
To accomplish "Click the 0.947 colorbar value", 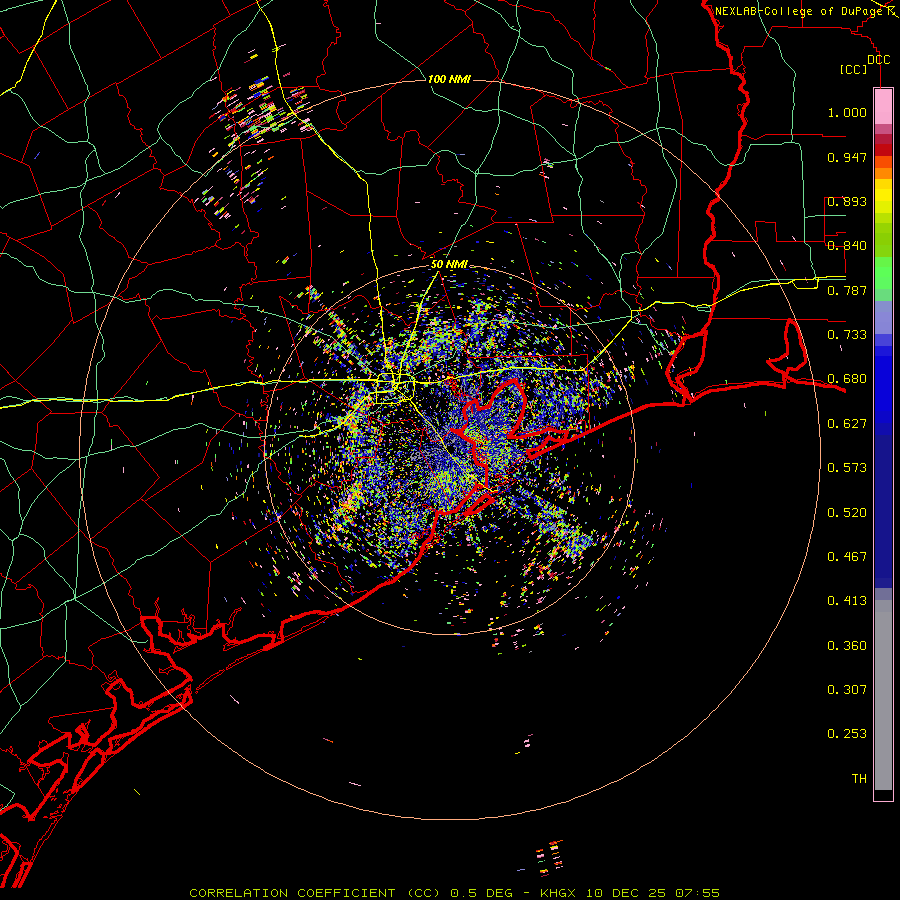I will point(847,157).
